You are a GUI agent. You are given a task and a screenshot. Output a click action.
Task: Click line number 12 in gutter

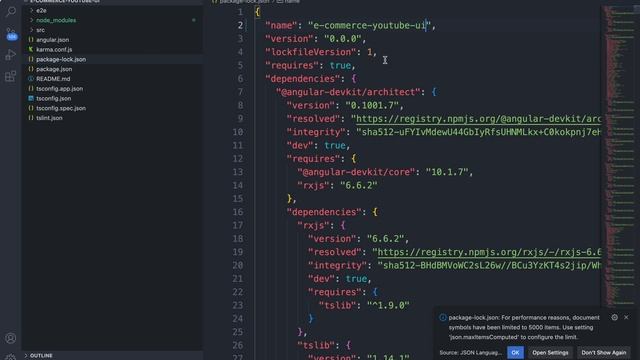click(x=238, y=159)
